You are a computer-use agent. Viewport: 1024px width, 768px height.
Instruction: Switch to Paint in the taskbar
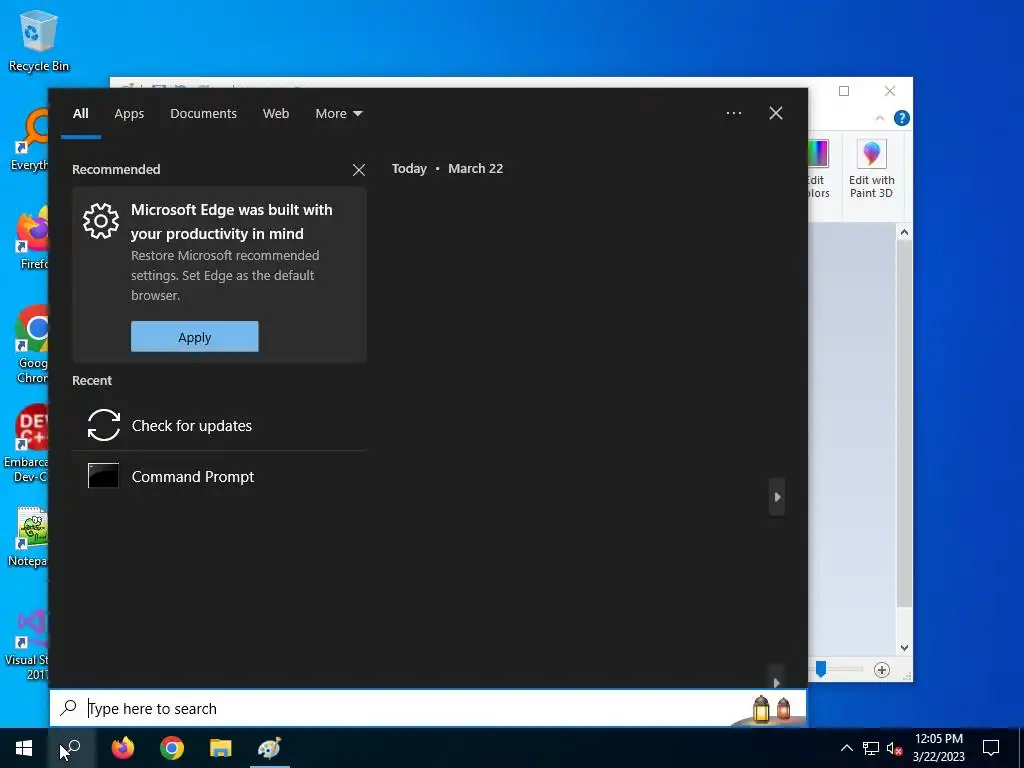click(270, 748)
